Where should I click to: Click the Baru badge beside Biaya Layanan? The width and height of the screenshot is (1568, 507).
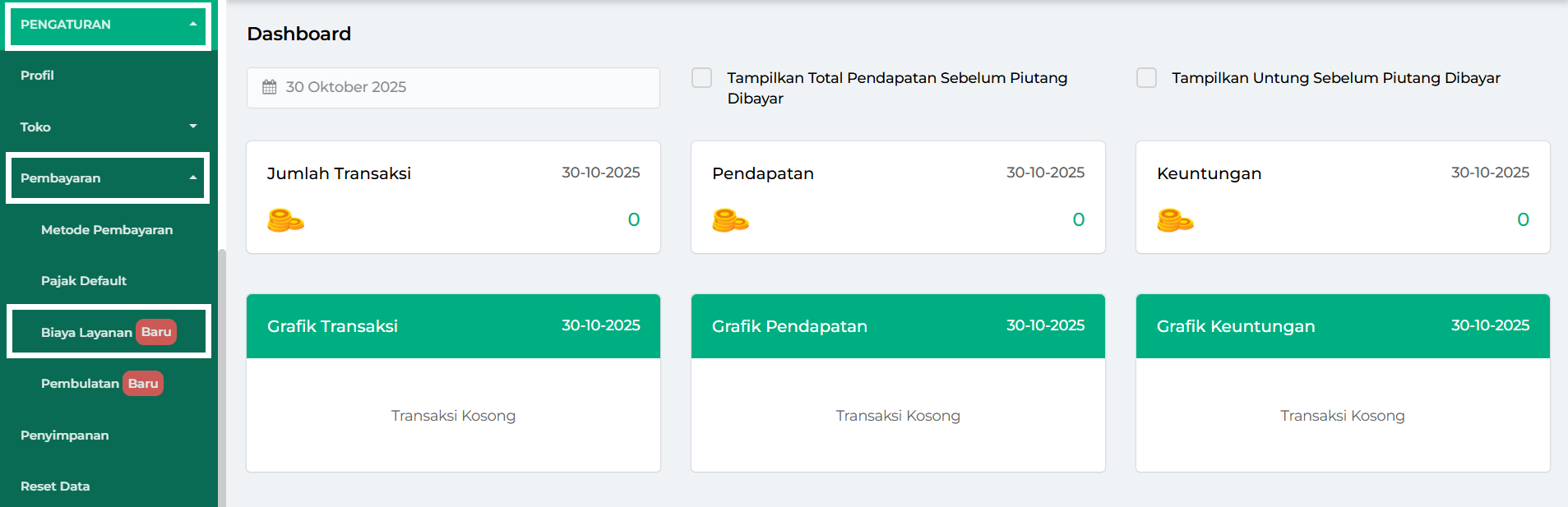[156, 332]
